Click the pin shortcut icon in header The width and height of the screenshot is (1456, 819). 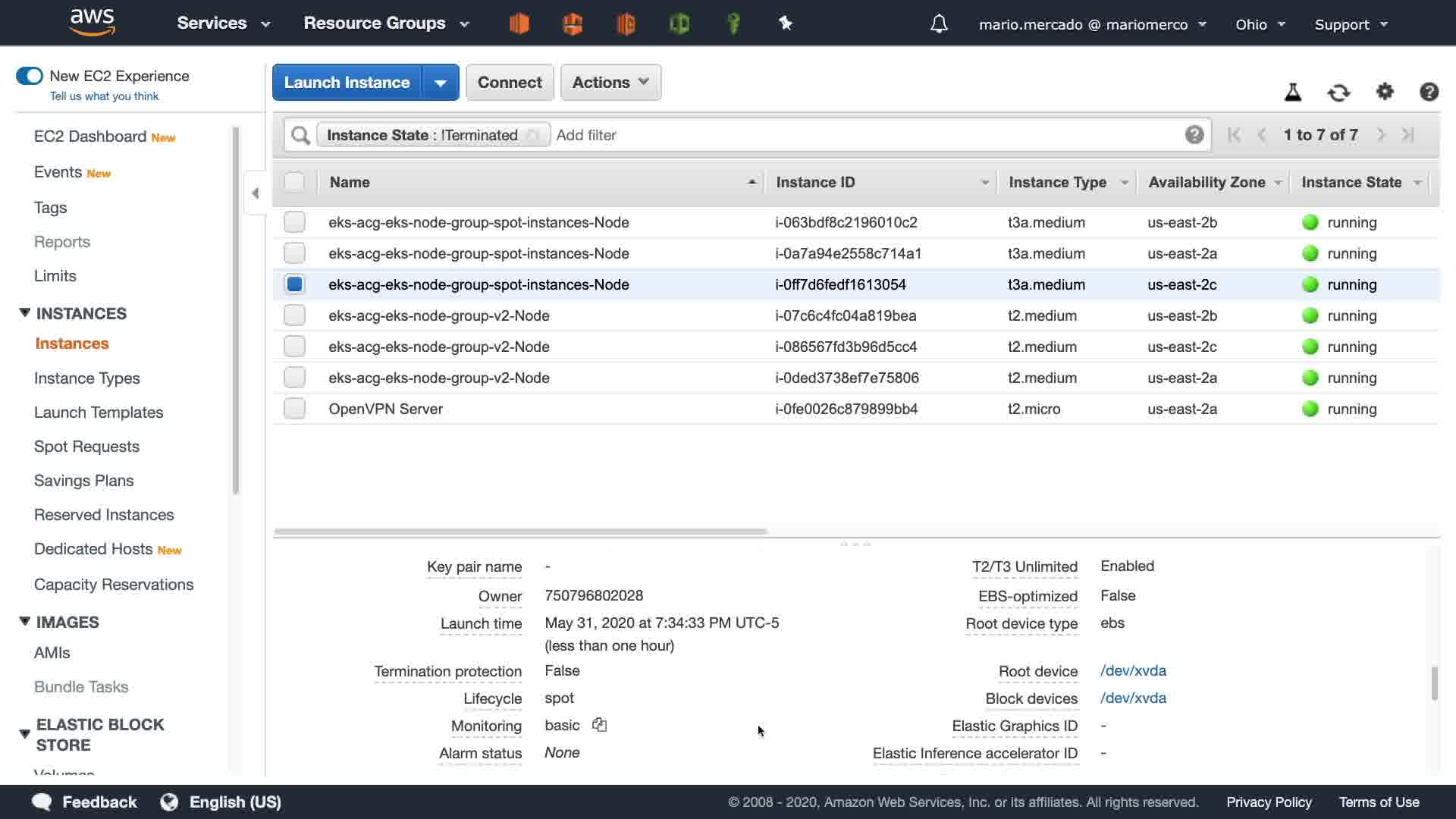[x=786, y=24]
